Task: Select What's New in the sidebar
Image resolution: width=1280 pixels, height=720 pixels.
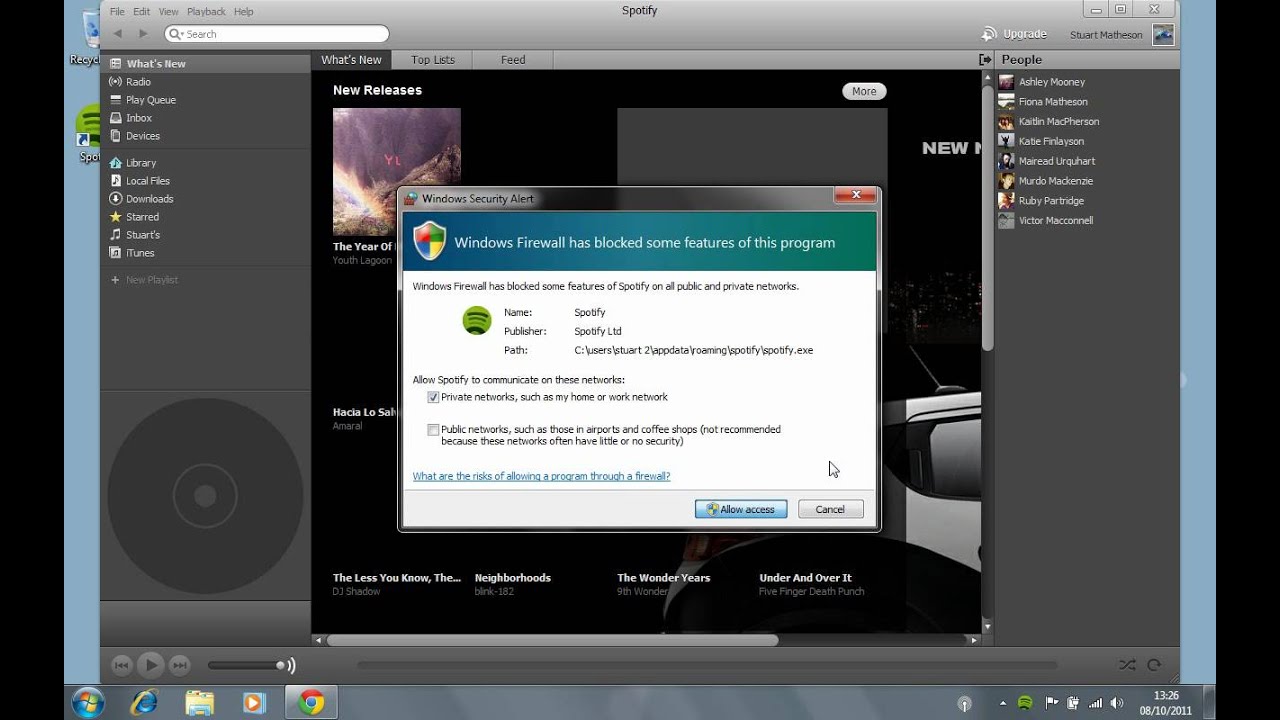Action: coord(206,63)
